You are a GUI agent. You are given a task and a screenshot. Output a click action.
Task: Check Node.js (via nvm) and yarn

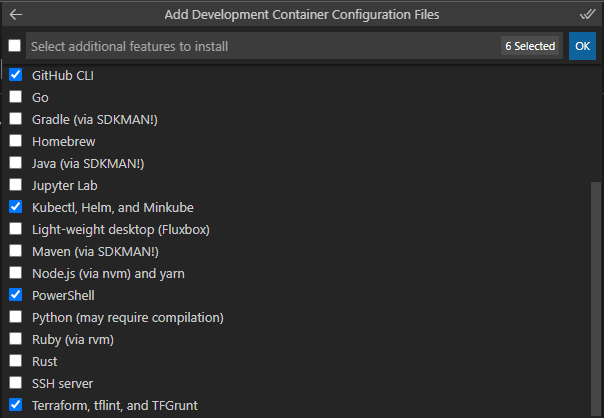15,273
